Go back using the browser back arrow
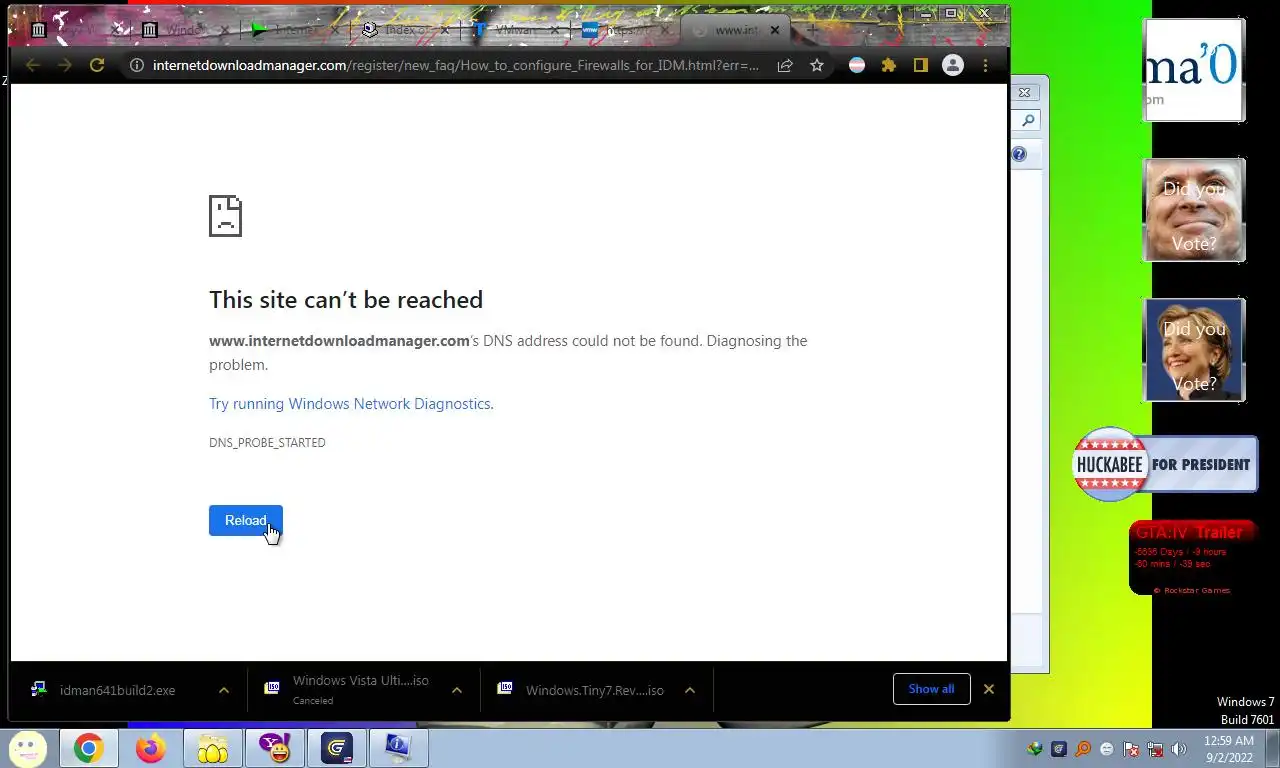 33,65
